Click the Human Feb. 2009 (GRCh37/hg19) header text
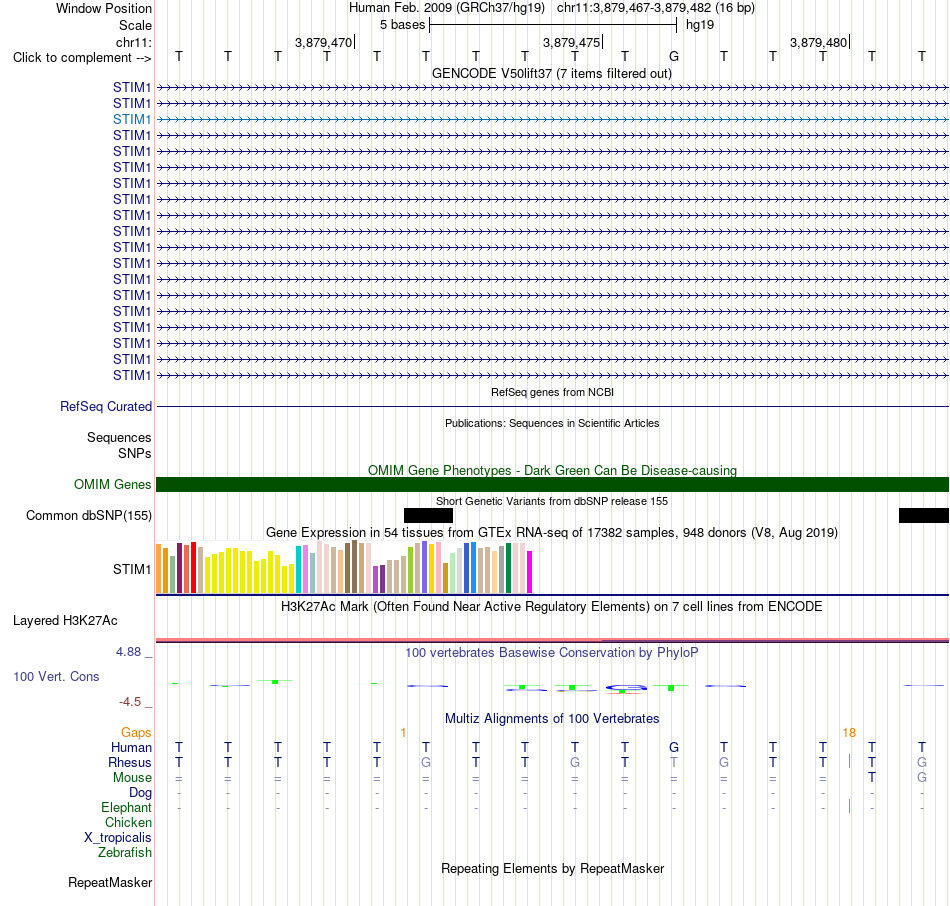This screenshot has height=906, width=950. [447, 8]
